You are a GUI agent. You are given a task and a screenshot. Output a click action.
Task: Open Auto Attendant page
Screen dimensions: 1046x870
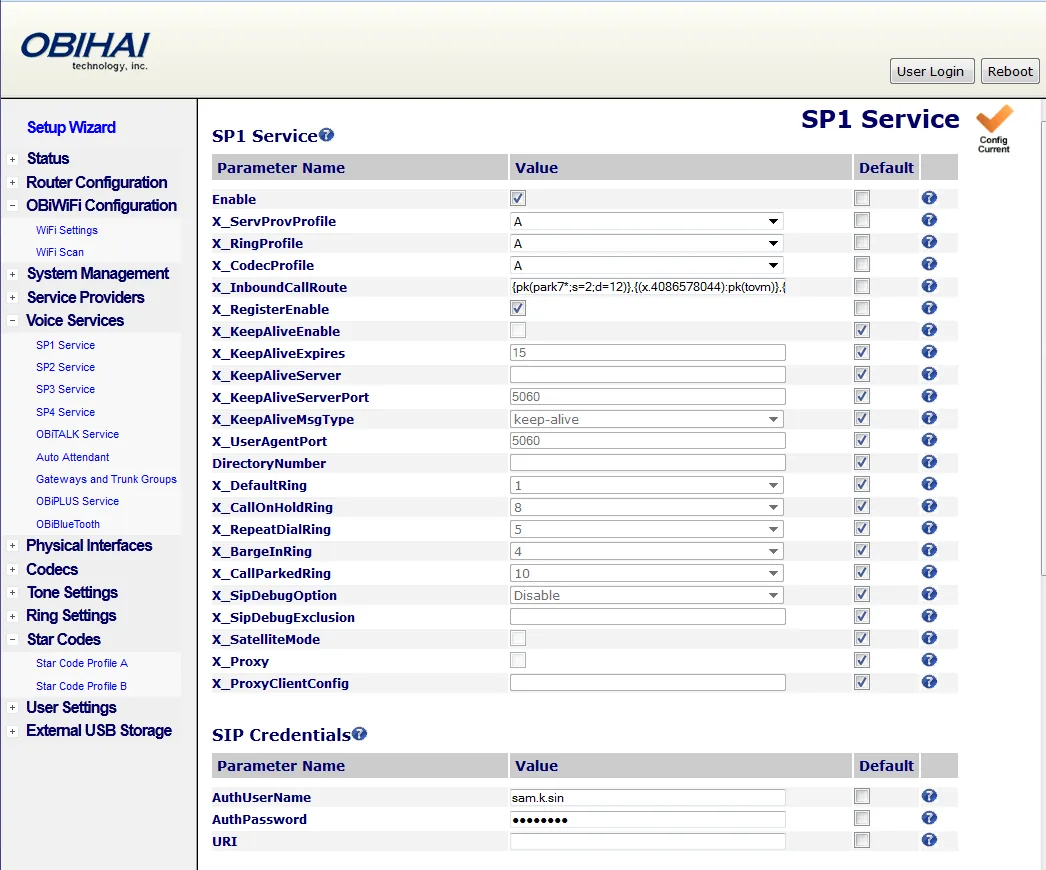pos(73,457)
